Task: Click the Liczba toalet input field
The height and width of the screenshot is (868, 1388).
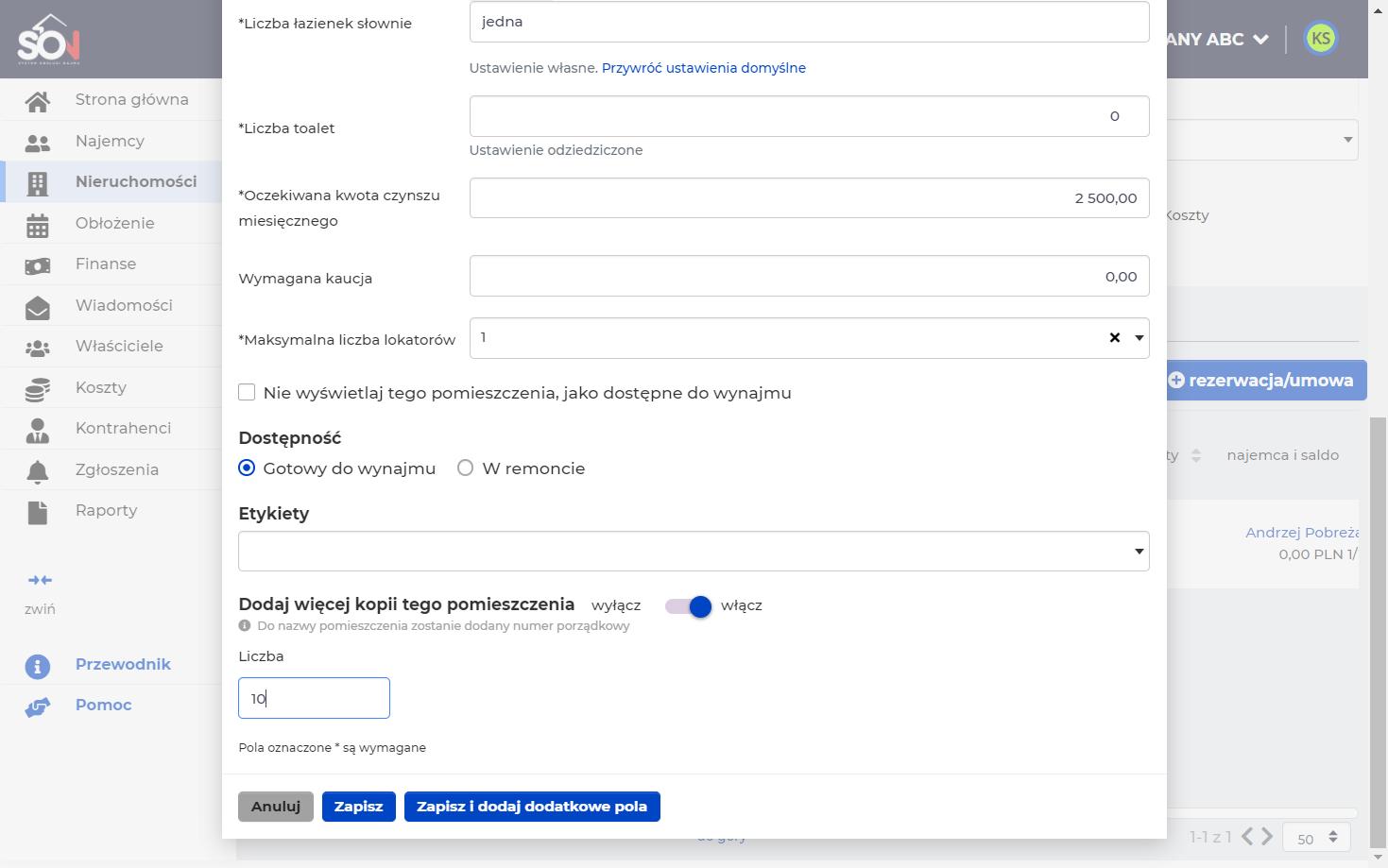Action: tap(810, 116)
